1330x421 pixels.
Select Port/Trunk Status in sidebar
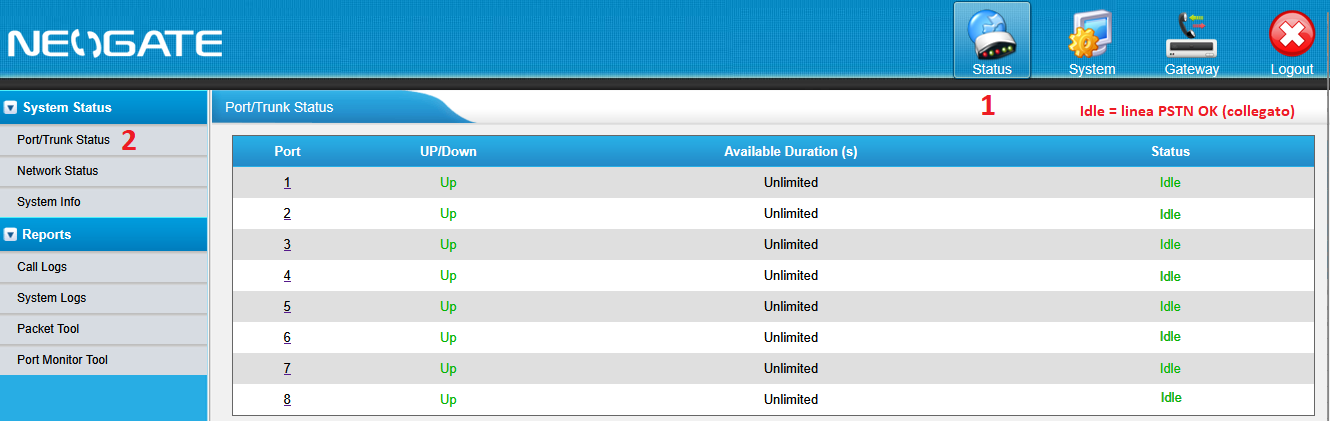(x=63, y=140)
